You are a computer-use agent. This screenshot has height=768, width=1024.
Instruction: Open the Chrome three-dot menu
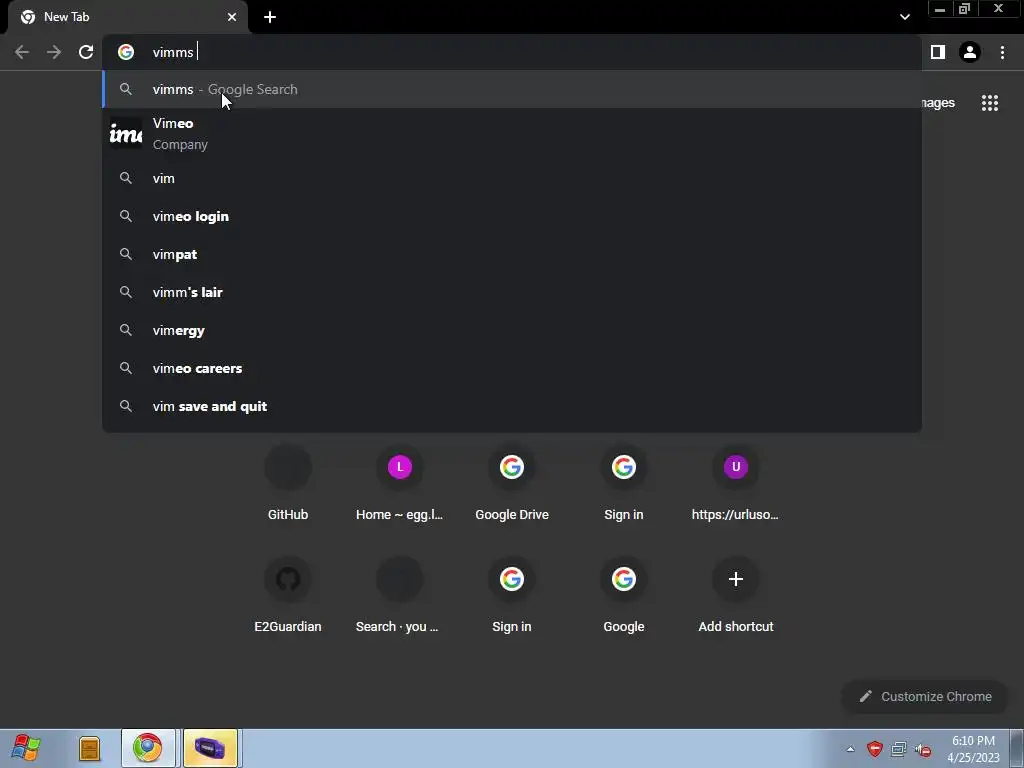(1002, 52)
